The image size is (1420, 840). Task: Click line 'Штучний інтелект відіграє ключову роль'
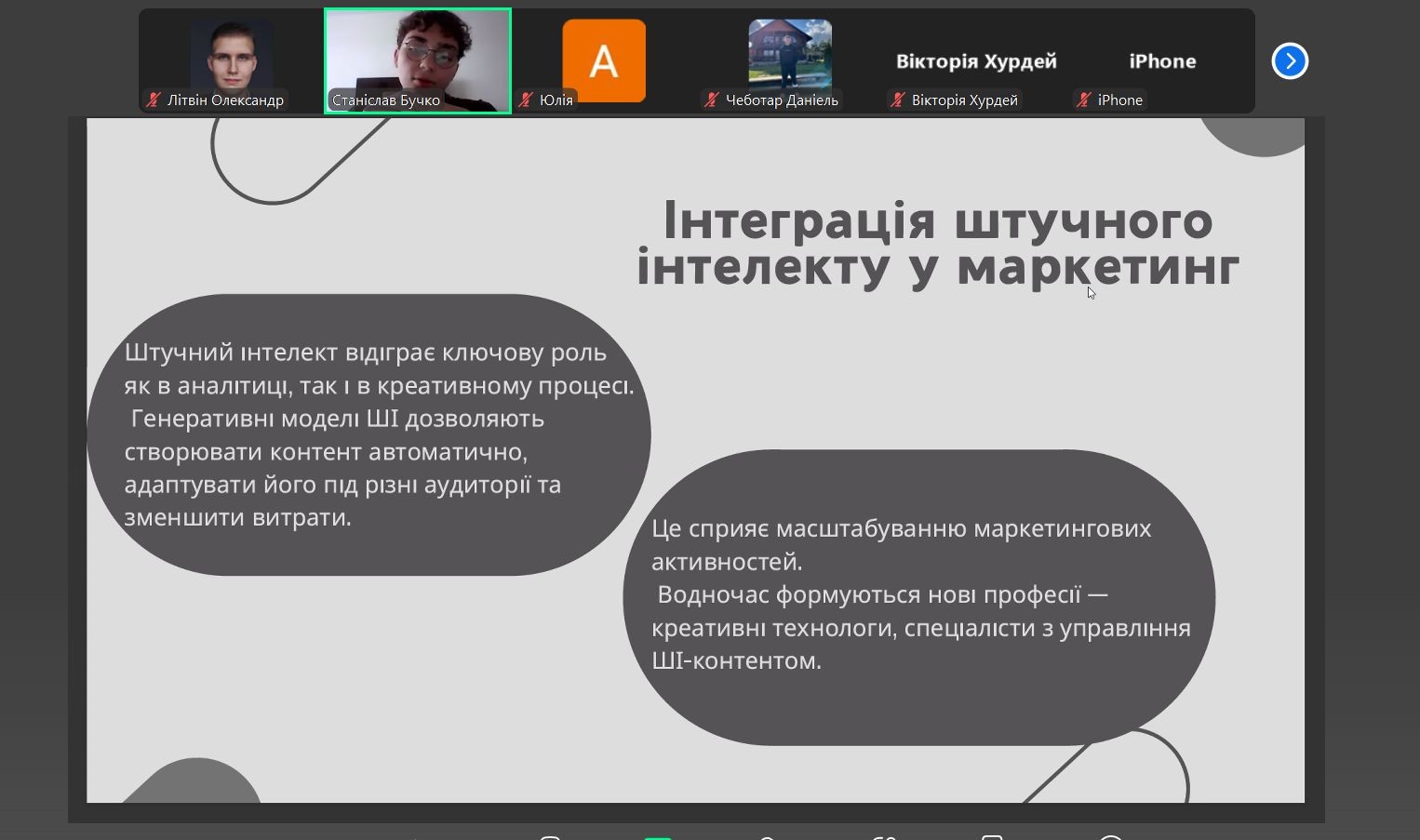[x=366, y=353]
